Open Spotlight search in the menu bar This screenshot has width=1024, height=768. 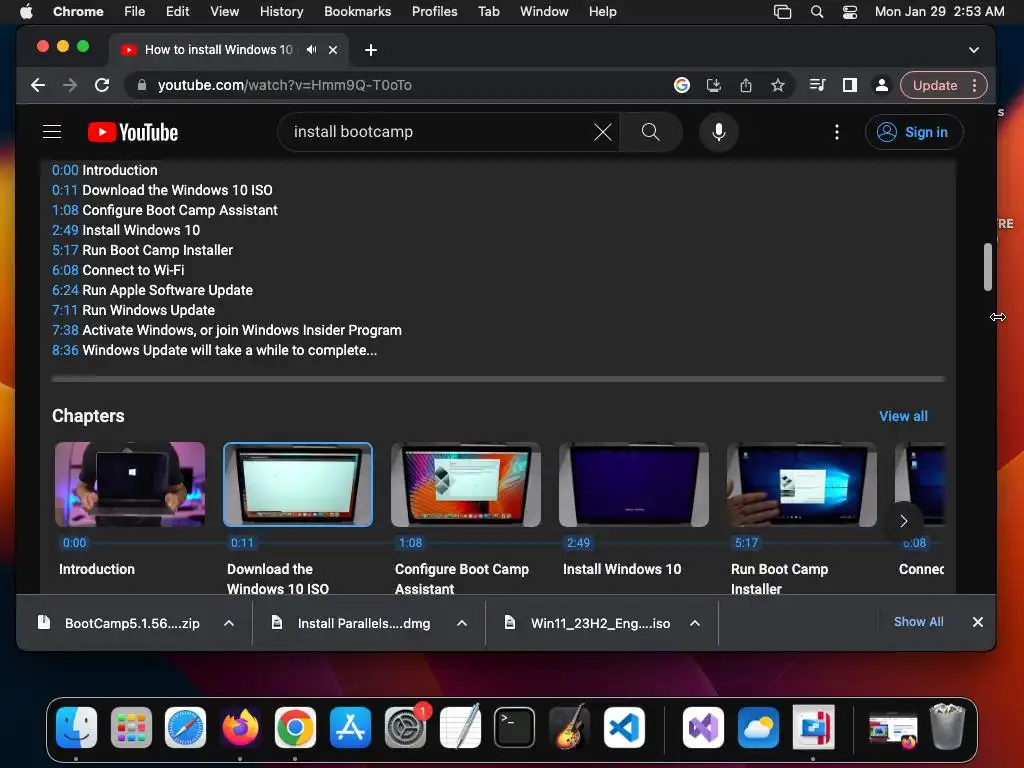pos(816,11)
